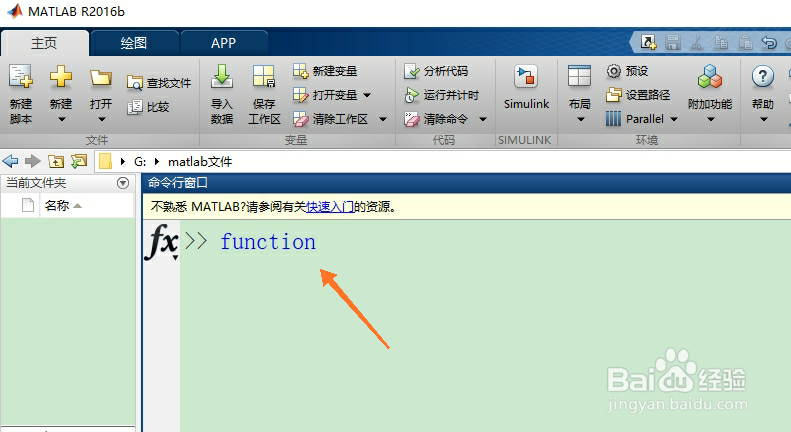791x432 pixels.
Task: Click Save Workspace (保存工作区)
Action: (x=264, y=94)
